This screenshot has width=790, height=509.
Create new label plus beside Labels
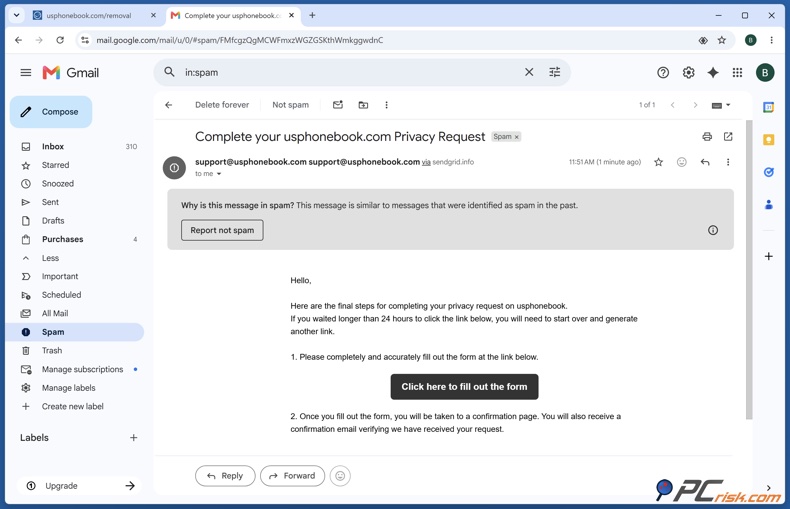[134, 437]
